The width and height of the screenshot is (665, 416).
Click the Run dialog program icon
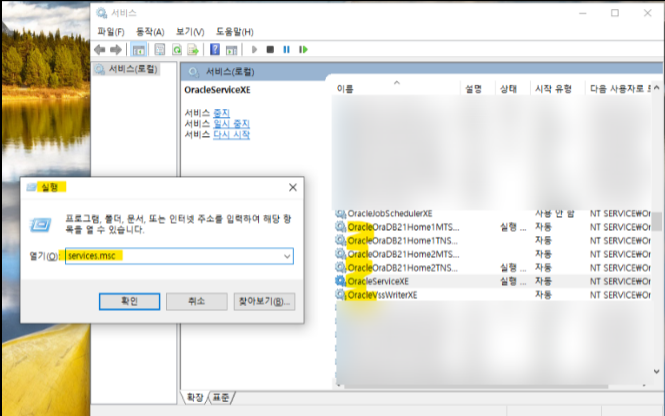[x=41, y=224]
